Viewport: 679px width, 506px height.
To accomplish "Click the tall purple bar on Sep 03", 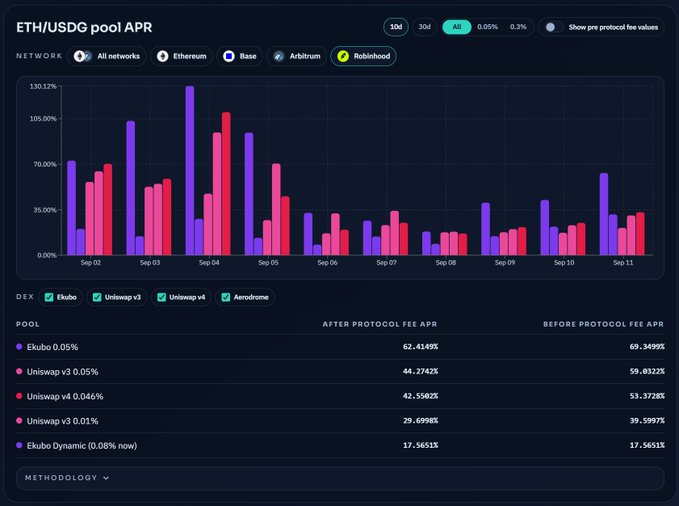I will (x=130, y=188).
